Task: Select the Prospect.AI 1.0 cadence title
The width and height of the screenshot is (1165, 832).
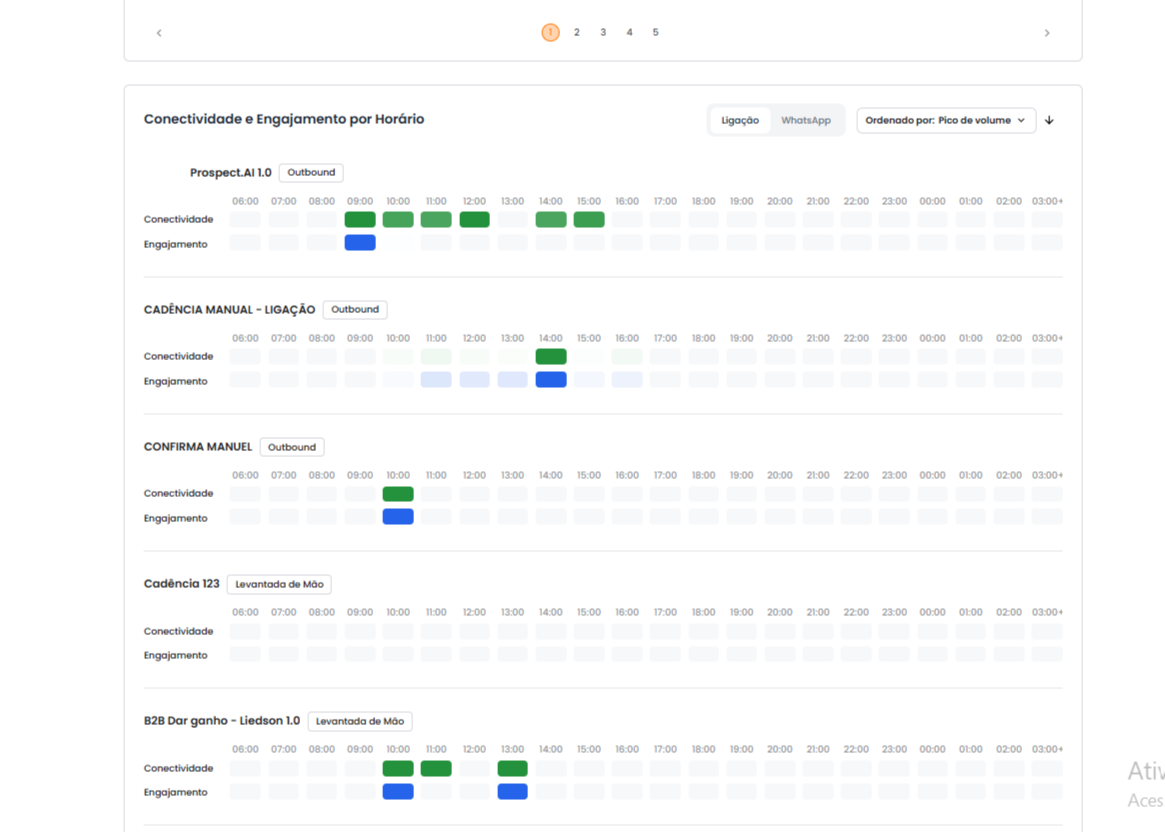Action: pos(231,172)
